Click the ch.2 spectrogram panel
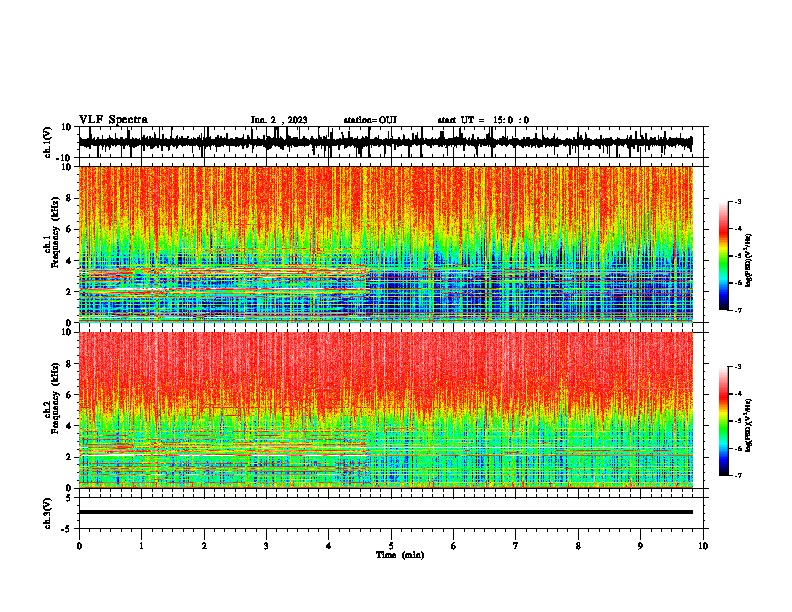This screenshot has width=792, height=612. click(x=385, y=410)
